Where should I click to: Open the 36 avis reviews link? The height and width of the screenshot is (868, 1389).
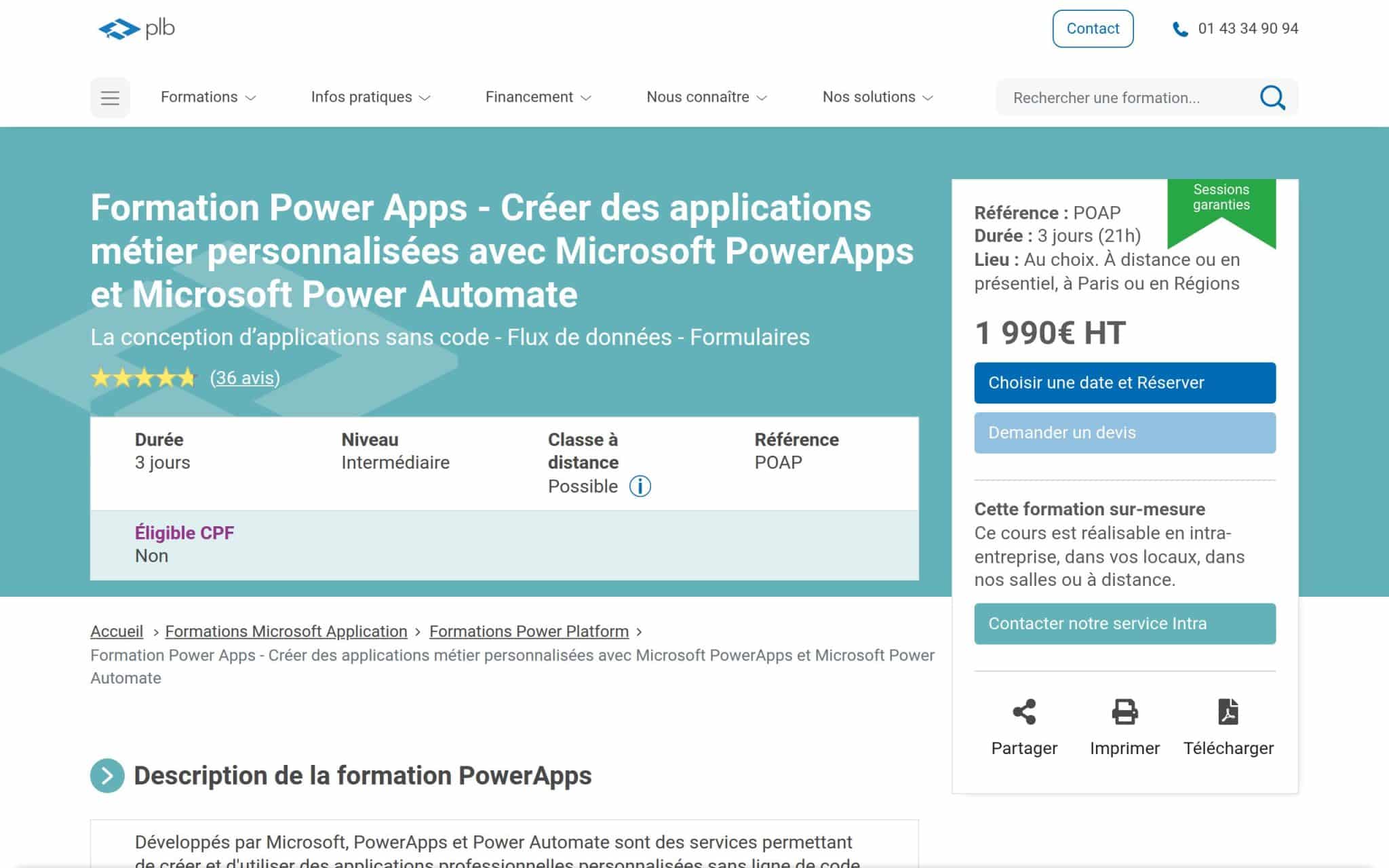(245, 378)
